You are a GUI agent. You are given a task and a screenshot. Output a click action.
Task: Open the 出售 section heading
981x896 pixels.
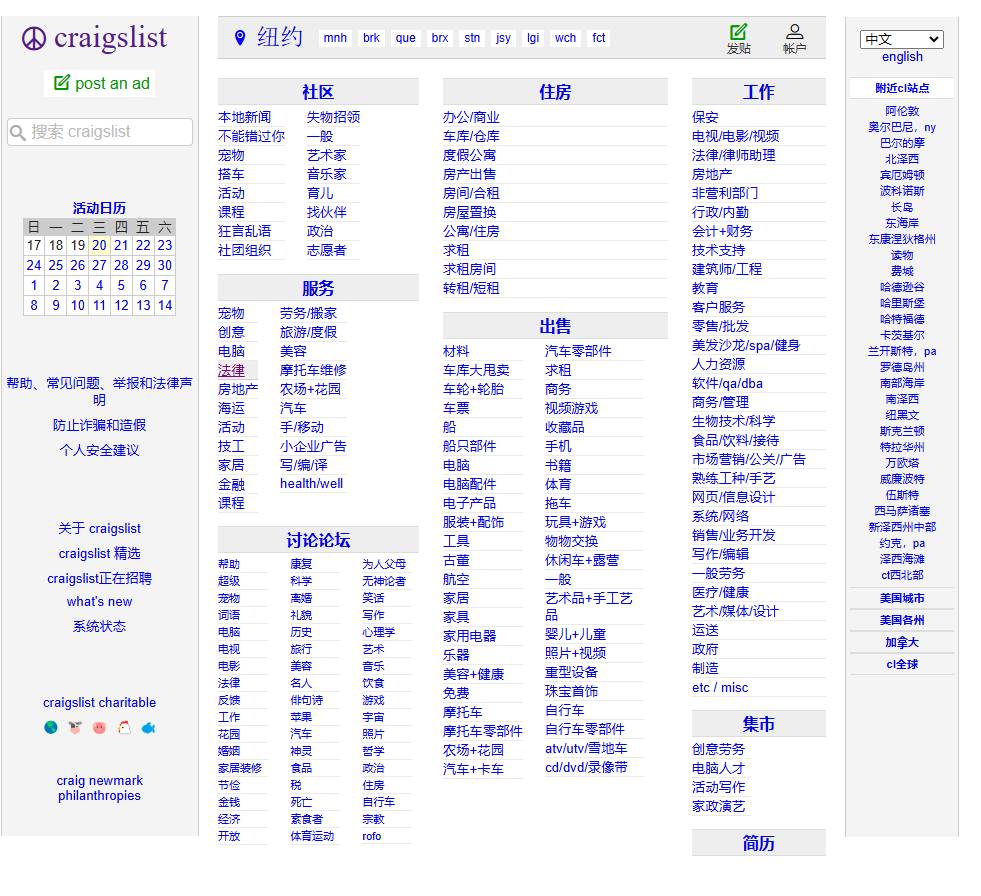[x=555, y=326]
